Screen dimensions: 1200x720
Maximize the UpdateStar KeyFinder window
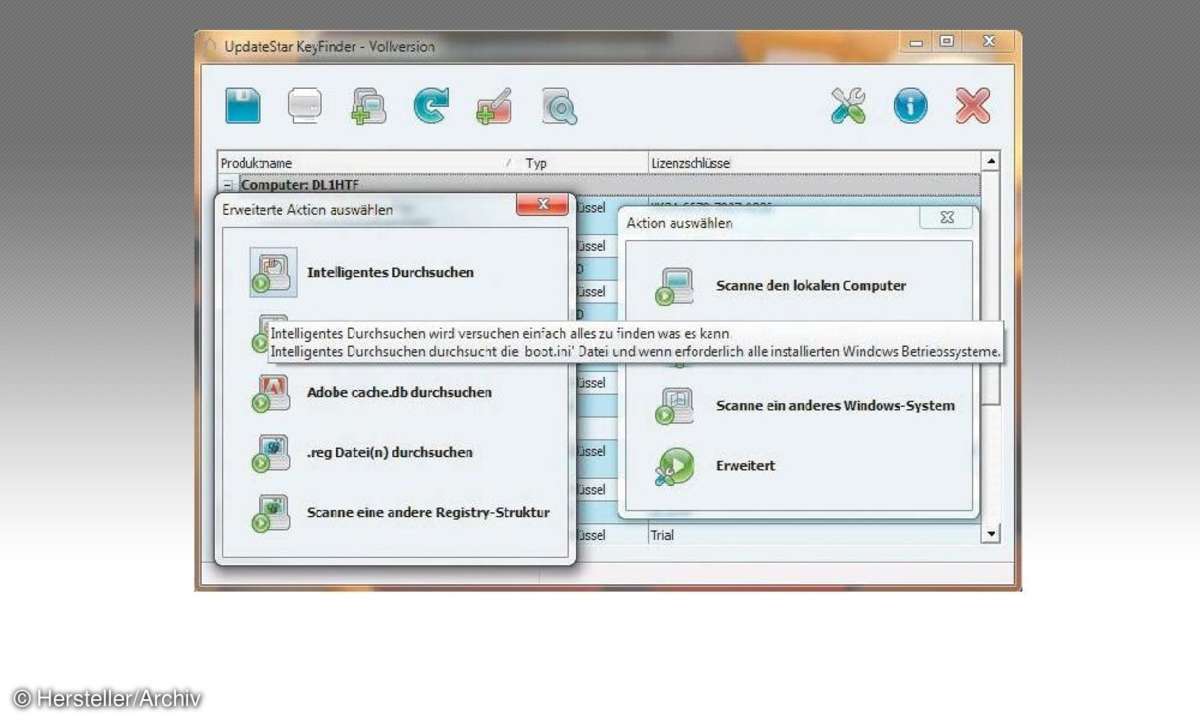point(946,42)
